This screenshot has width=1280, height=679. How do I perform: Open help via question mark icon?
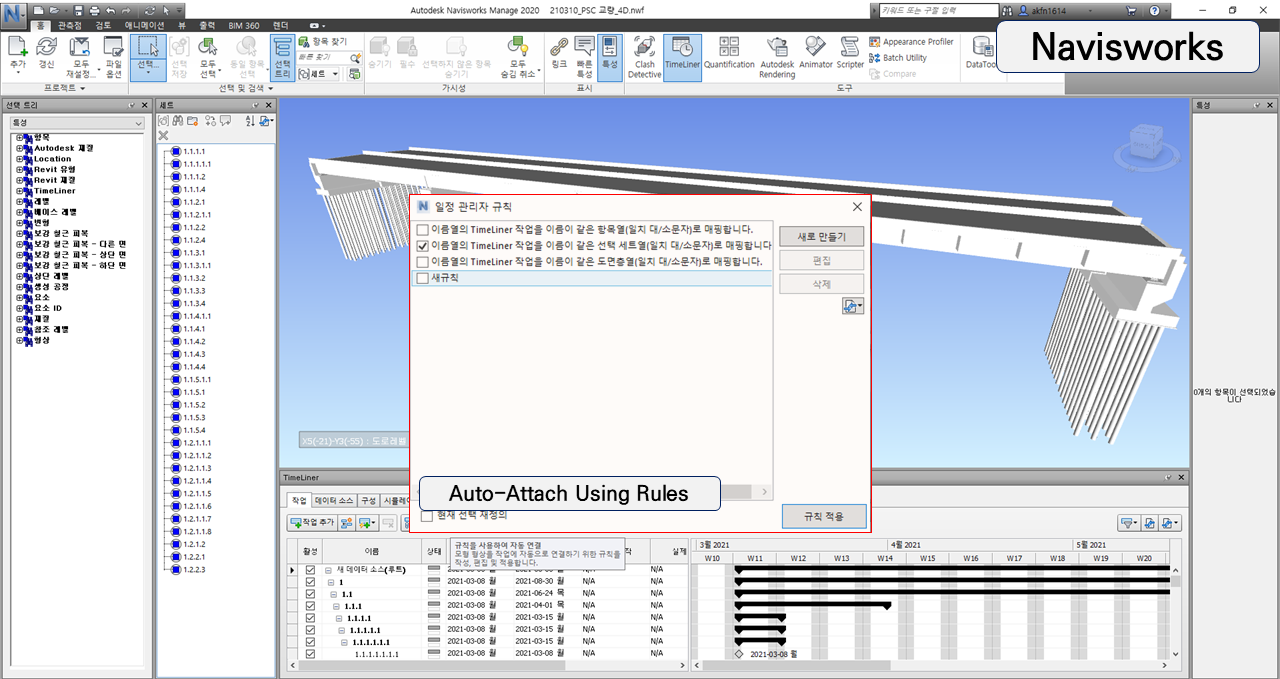point(1154,10)
